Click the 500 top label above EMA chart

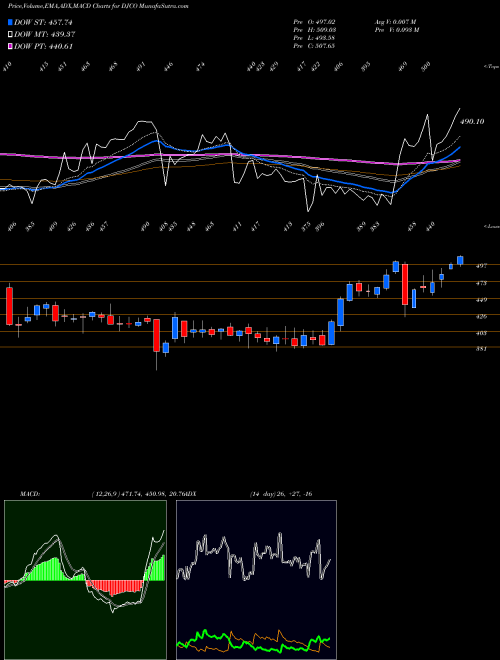pyautogui.click(x=426, y=67)
